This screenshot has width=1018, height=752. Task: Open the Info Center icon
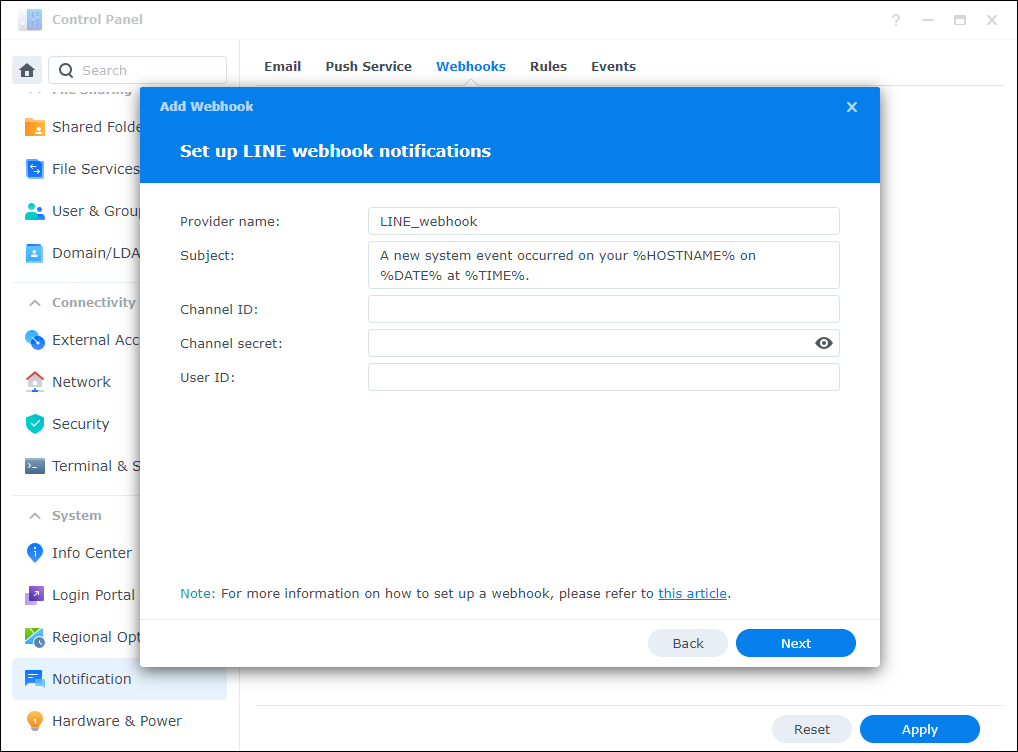click(34, 553)
